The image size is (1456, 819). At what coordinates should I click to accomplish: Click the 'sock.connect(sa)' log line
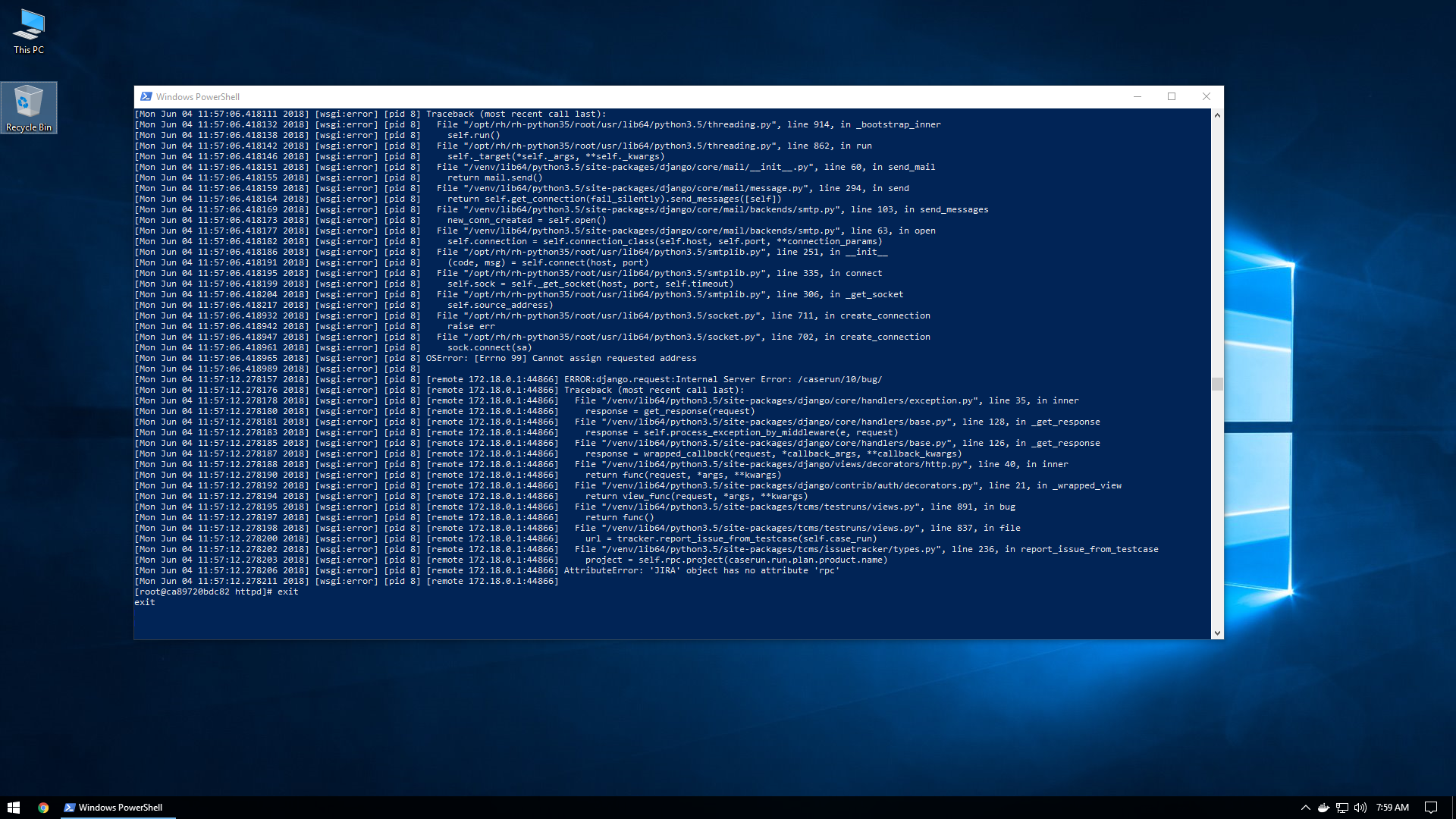click(489, 347)
